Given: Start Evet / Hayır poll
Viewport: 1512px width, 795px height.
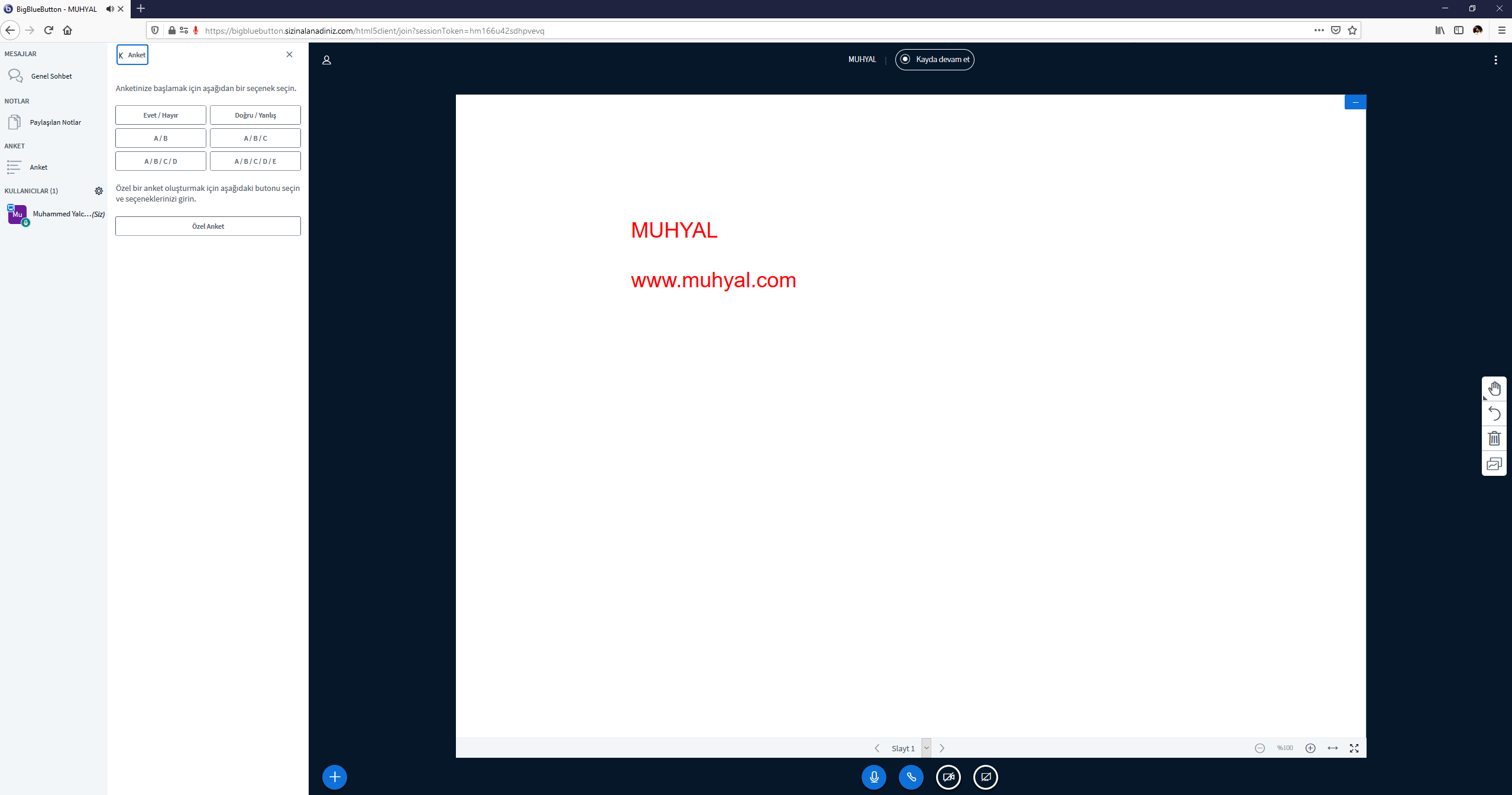Looking at the screenshot, I should pyautogui.click(x=161, y=115).
